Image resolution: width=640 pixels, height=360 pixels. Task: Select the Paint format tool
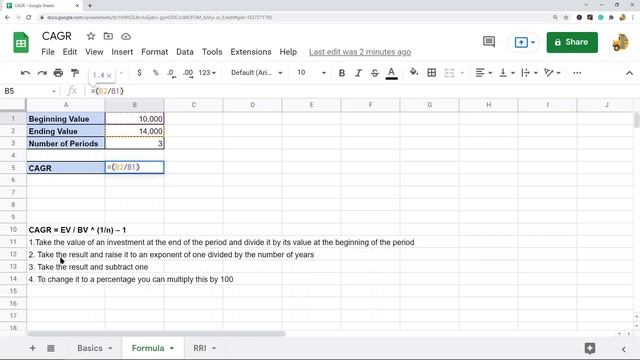(75, 73)
